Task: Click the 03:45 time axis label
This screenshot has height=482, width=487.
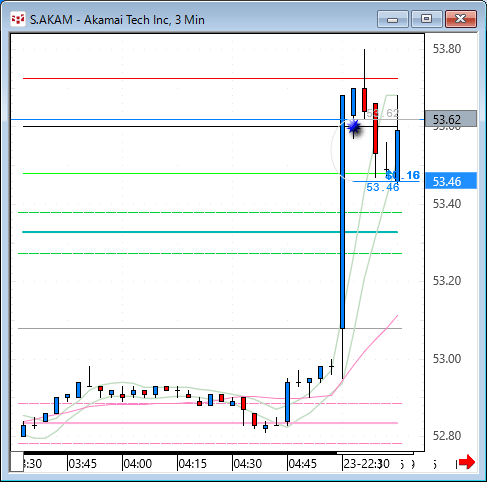Action: [x=82, y=464]
